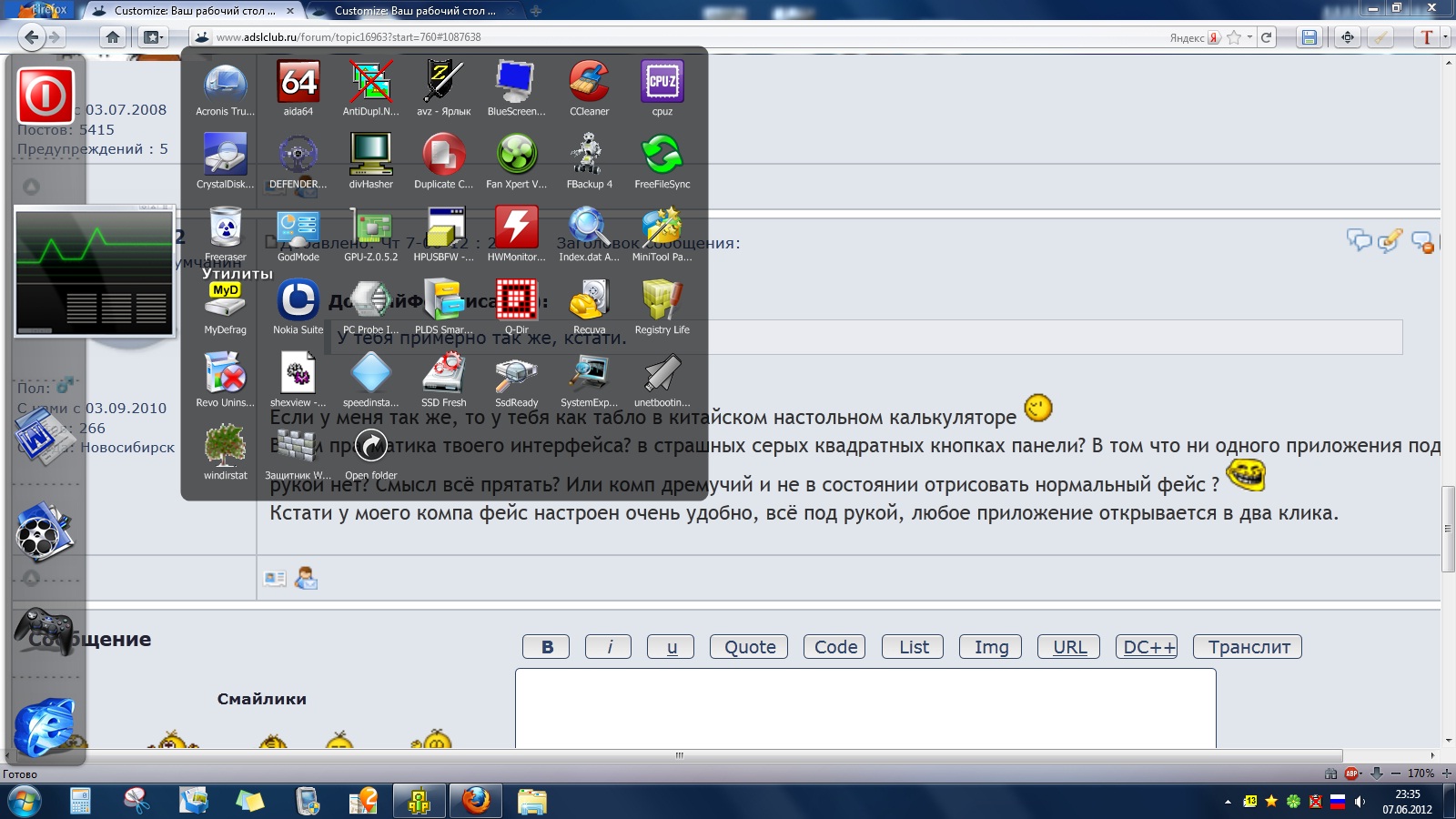Open Firefox taskbar icon
The height and width of the screenshot is (819, 1456).
pos(475,802)
